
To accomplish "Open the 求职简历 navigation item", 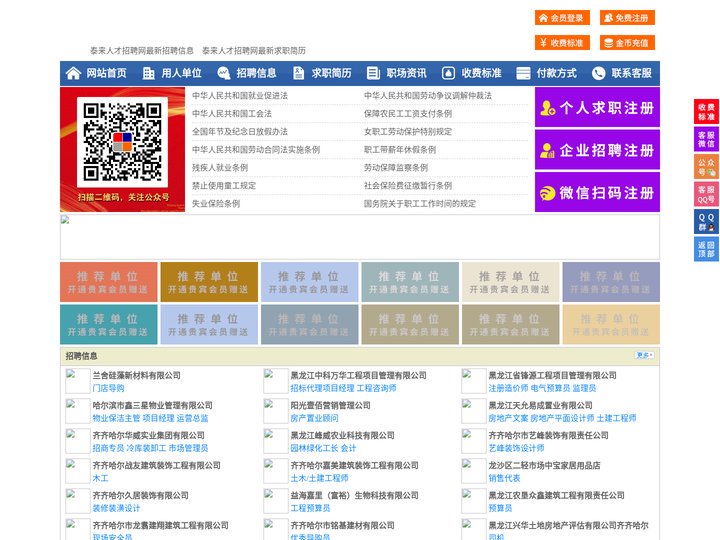I will coord(332,73).
